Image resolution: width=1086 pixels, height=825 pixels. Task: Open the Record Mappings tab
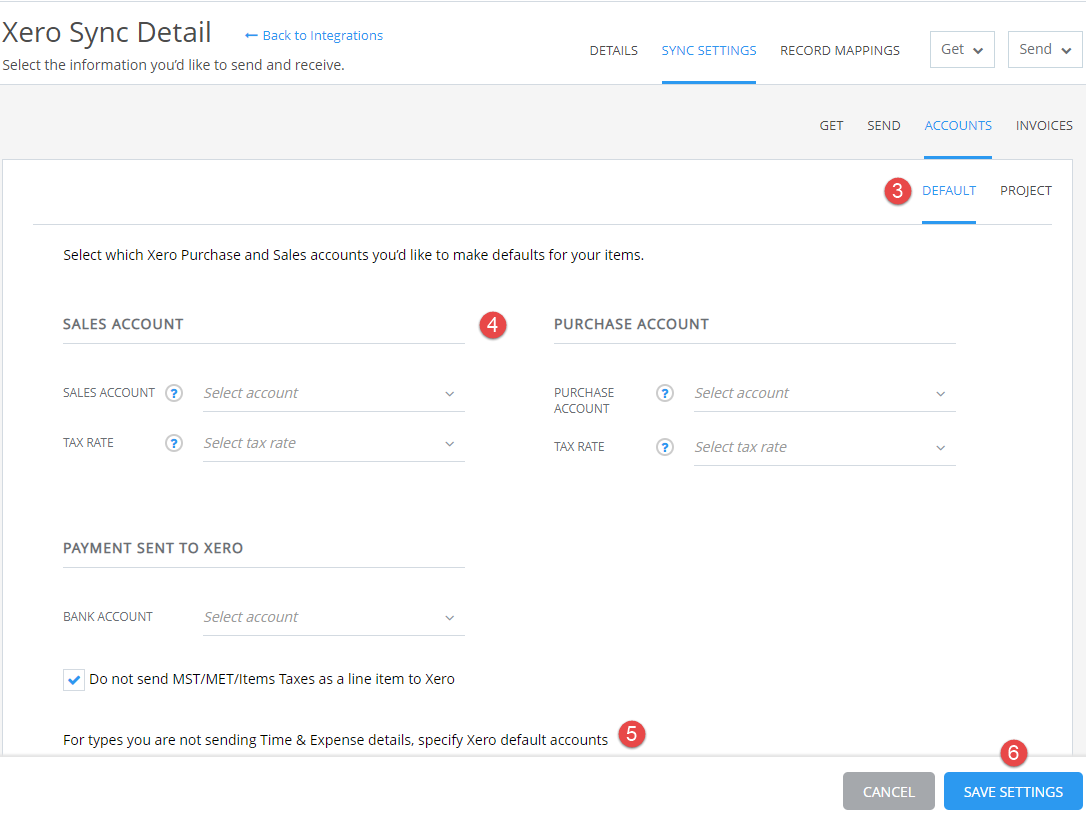[839, 51]
